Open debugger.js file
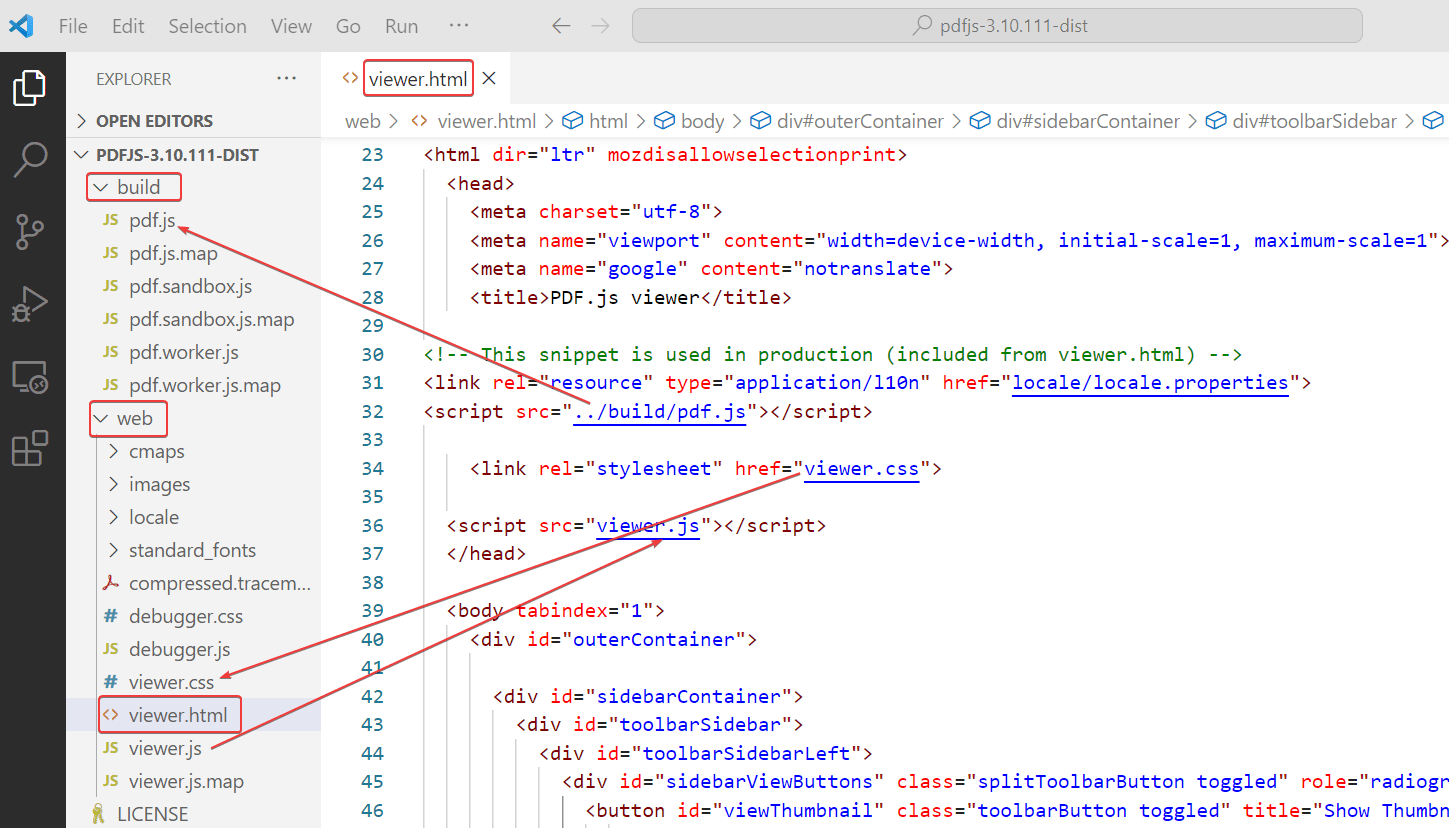 tap(194, 649)
